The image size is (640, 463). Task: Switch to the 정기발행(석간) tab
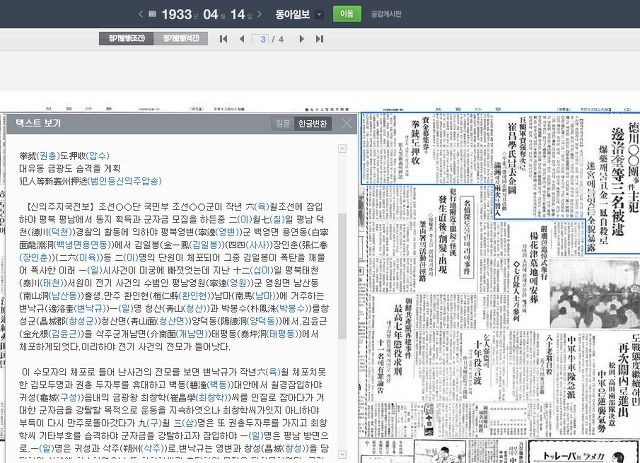[x=181, y=38]
